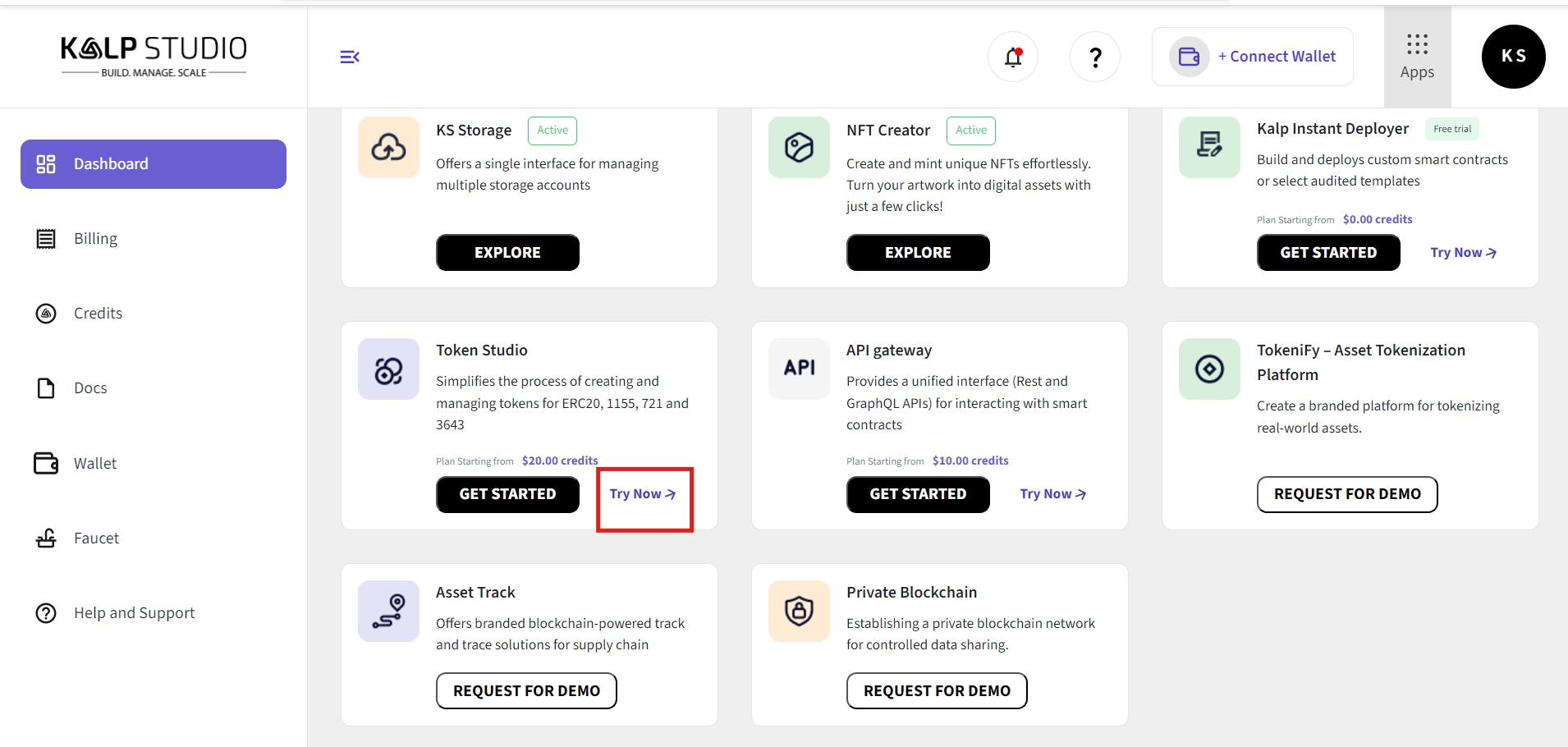This screenshot has height=747, width=1568.
Task: Click the Kalp Studio logo
Action: [x=154, y=56]
